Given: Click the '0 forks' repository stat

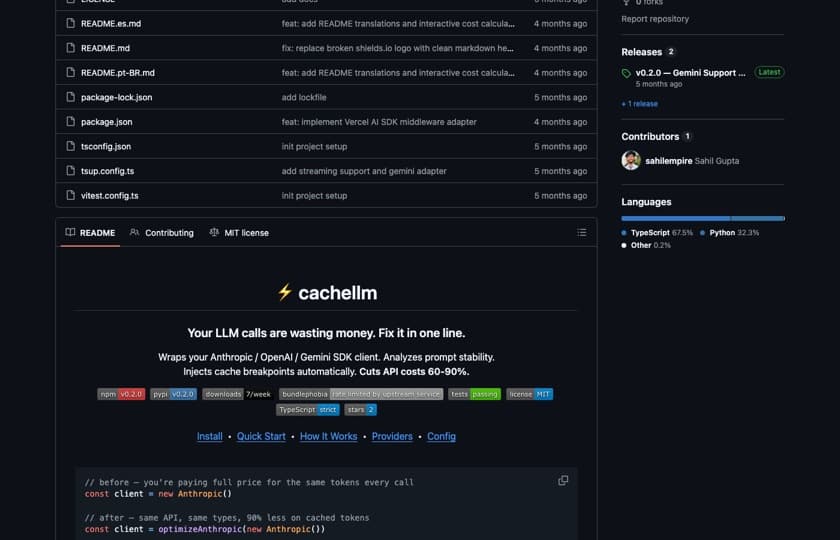Looking at the screenshot, I should (643, 2).
